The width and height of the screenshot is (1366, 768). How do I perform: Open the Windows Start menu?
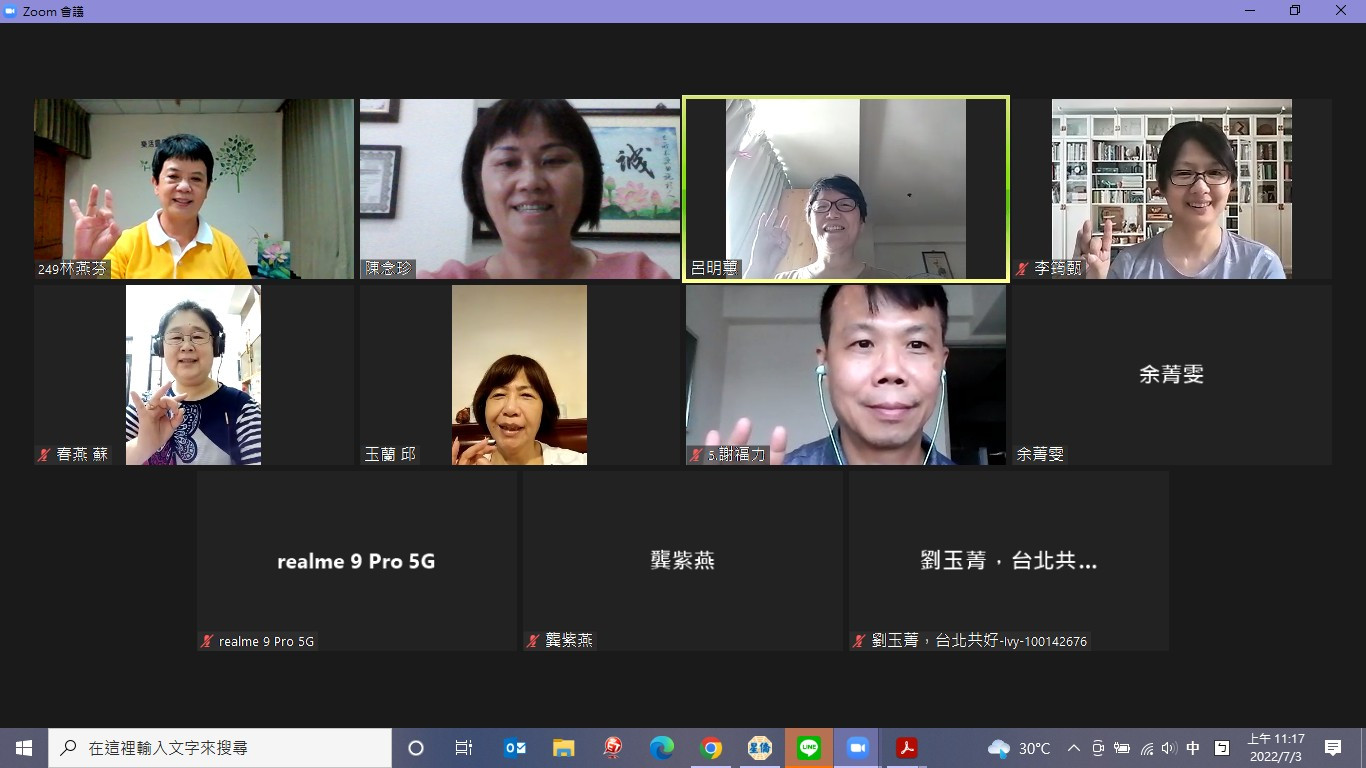point(24,748)
